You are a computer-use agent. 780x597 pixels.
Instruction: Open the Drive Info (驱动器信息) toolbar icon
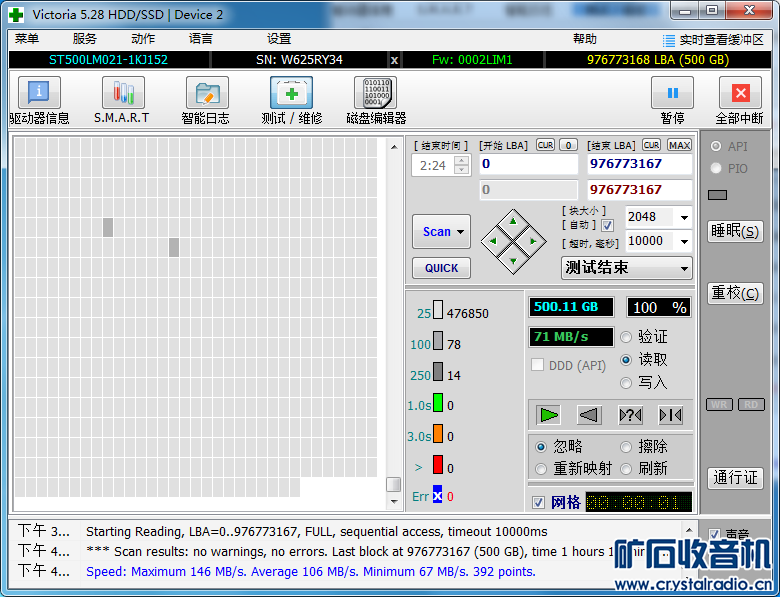(x=39, y=93)
